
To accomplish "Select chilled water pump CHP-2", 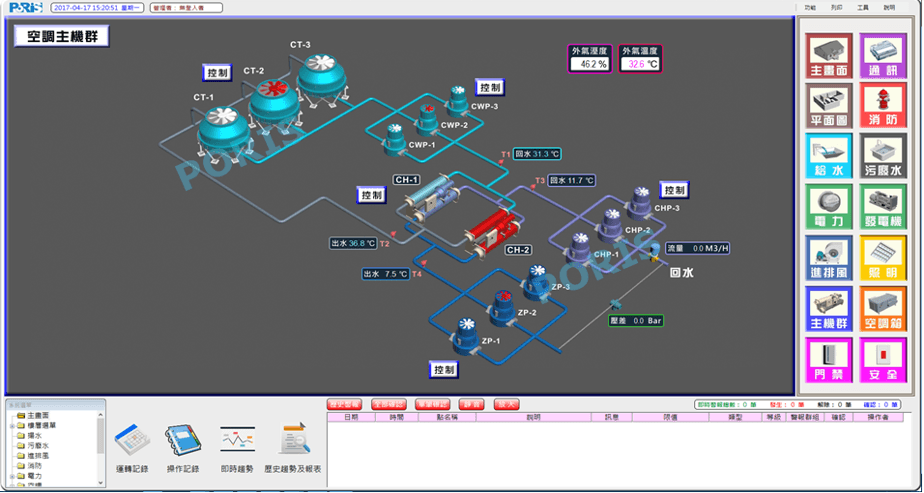I will pyautogui.click(x=611, y=226).
